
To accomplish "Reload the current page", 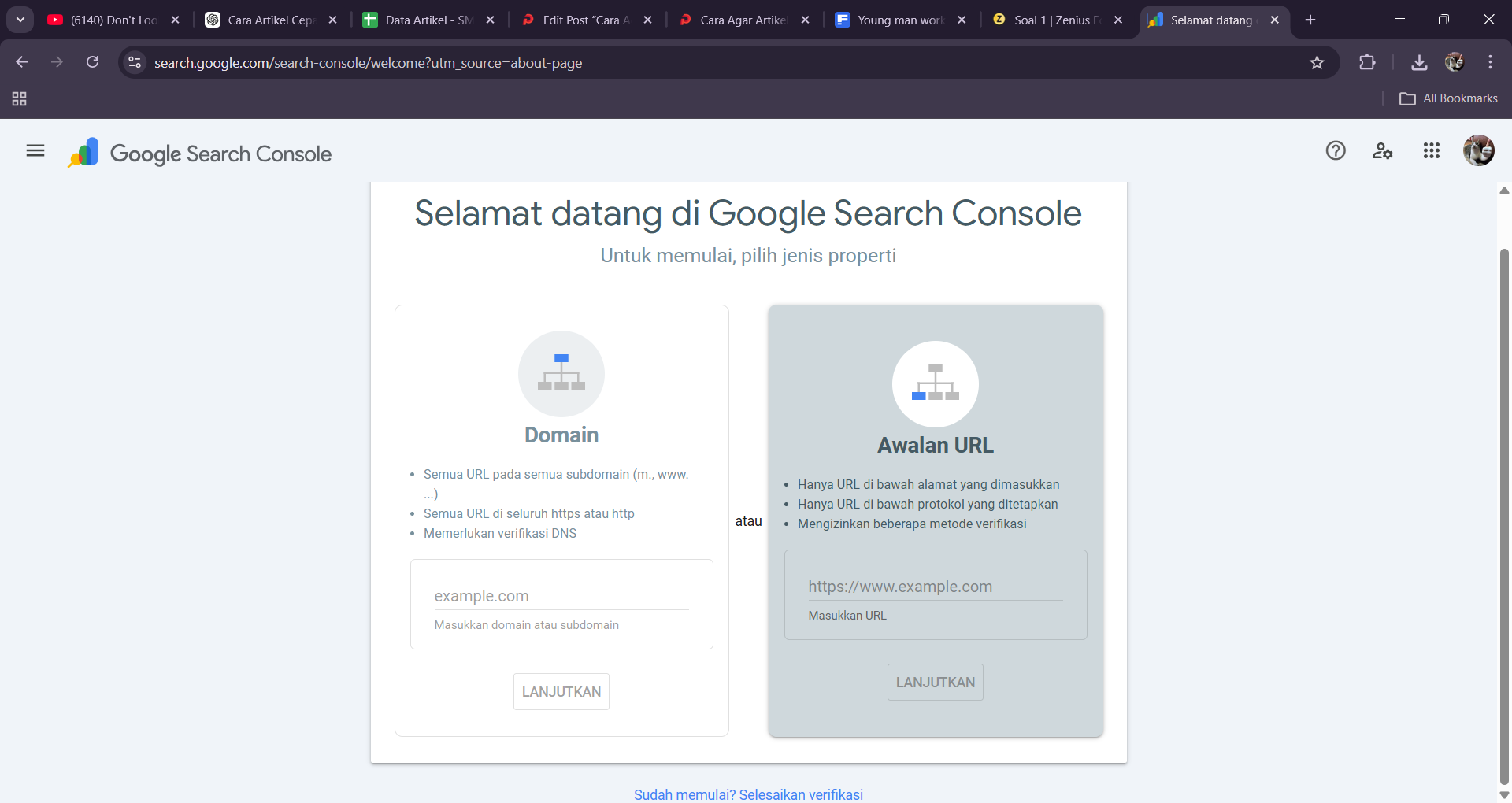I will click(92, 62).
